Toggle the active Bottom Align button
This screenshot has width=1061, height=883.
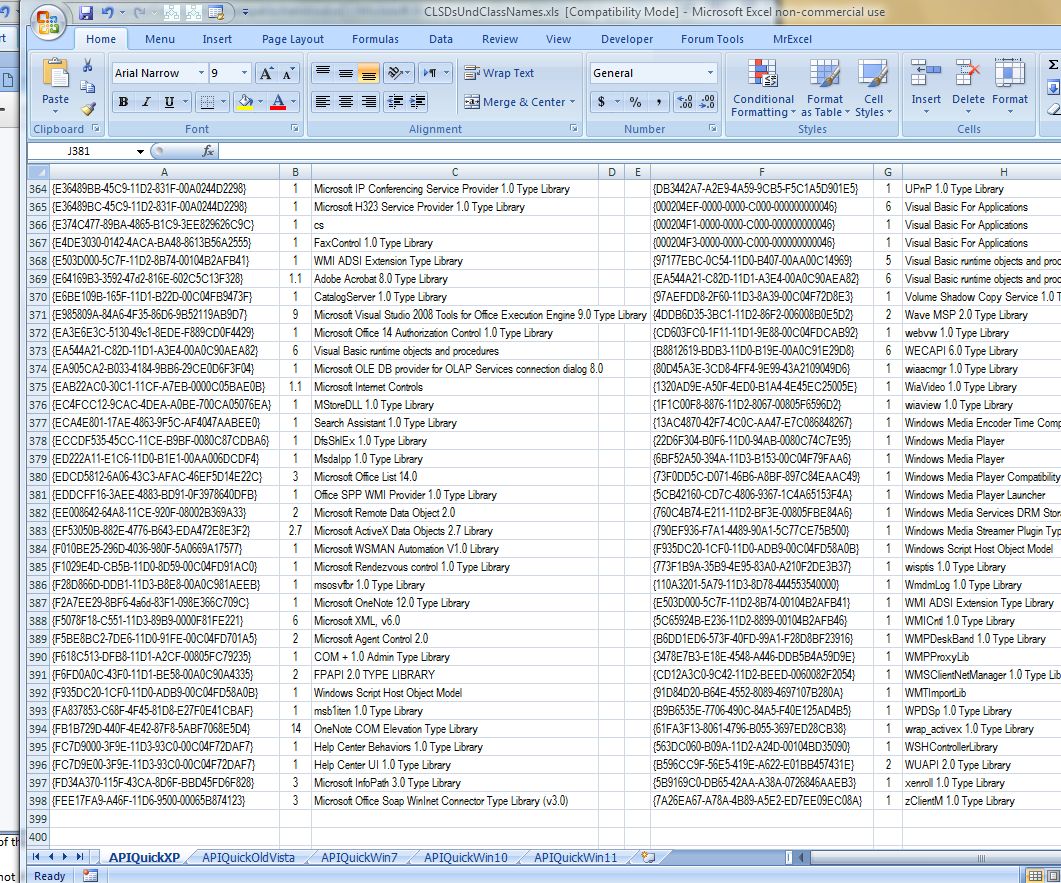369,72
